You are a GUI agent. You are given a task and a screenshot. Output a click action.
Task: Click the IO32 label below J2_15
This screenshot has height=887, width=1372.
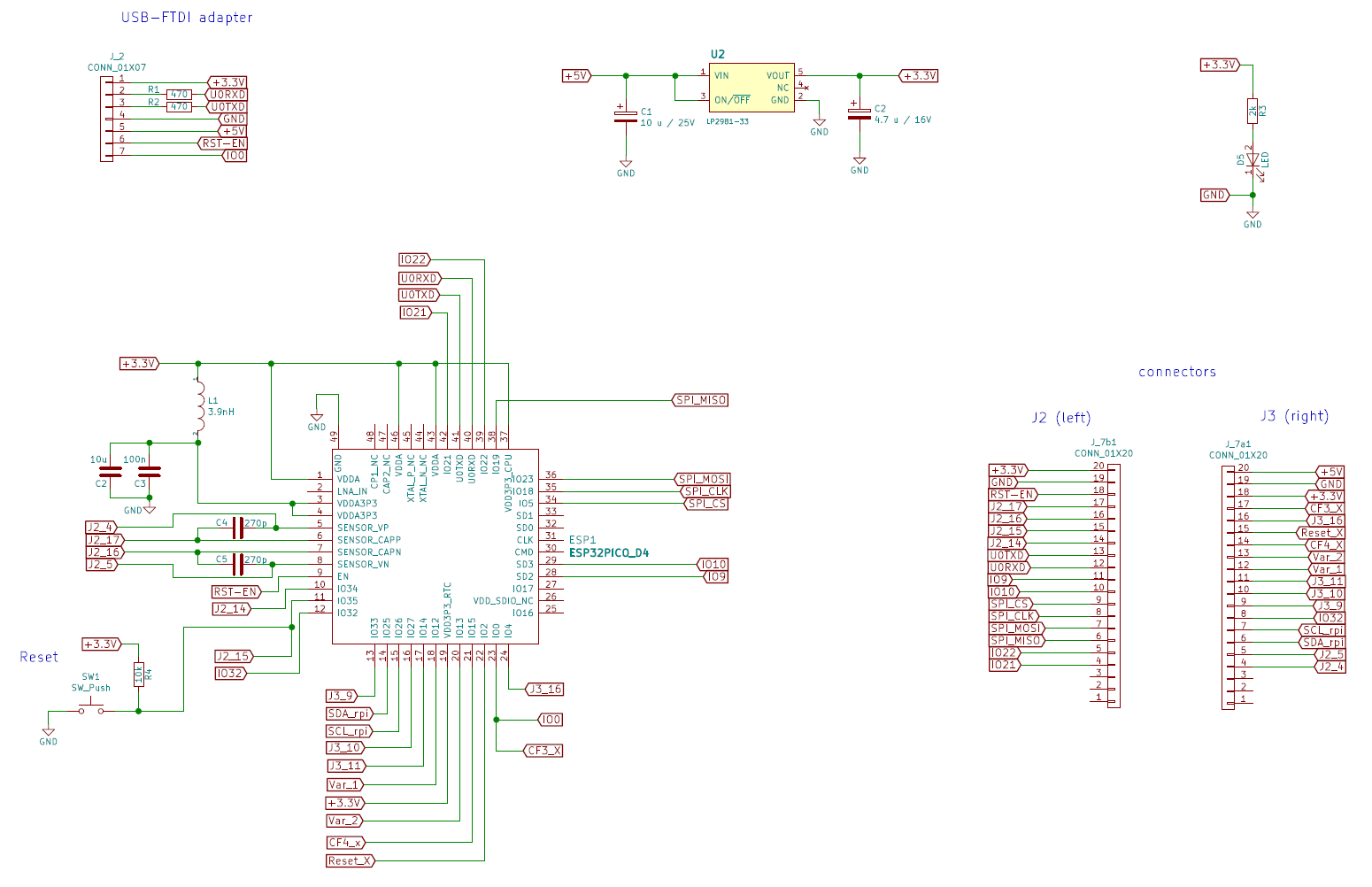[x=231, y=674]
